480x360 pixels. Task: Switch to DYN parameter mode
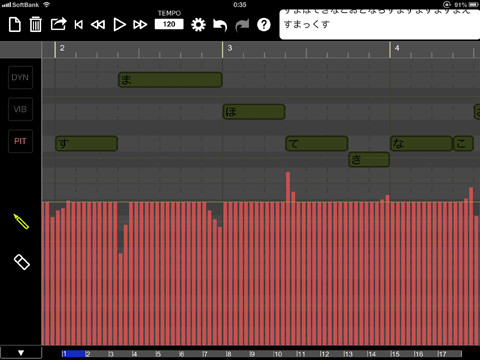(20, 77)
